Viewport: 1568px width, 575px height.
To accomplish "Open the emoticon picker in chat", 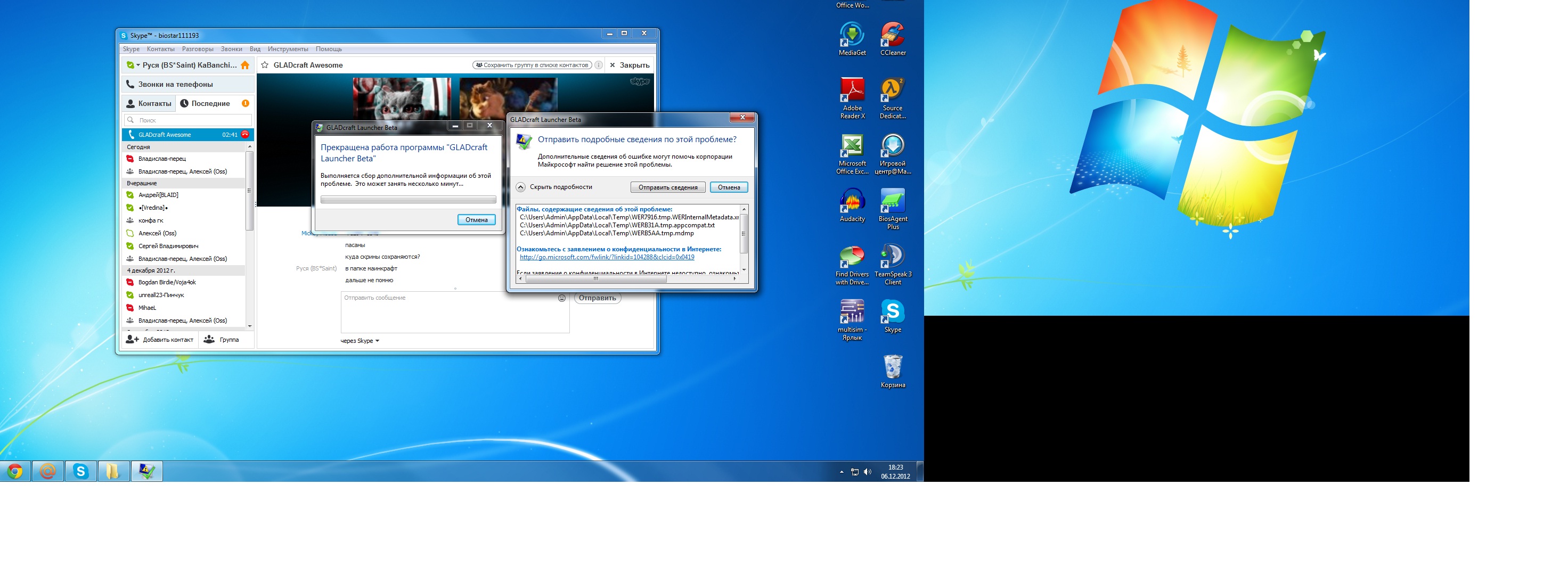I will 562,298.
